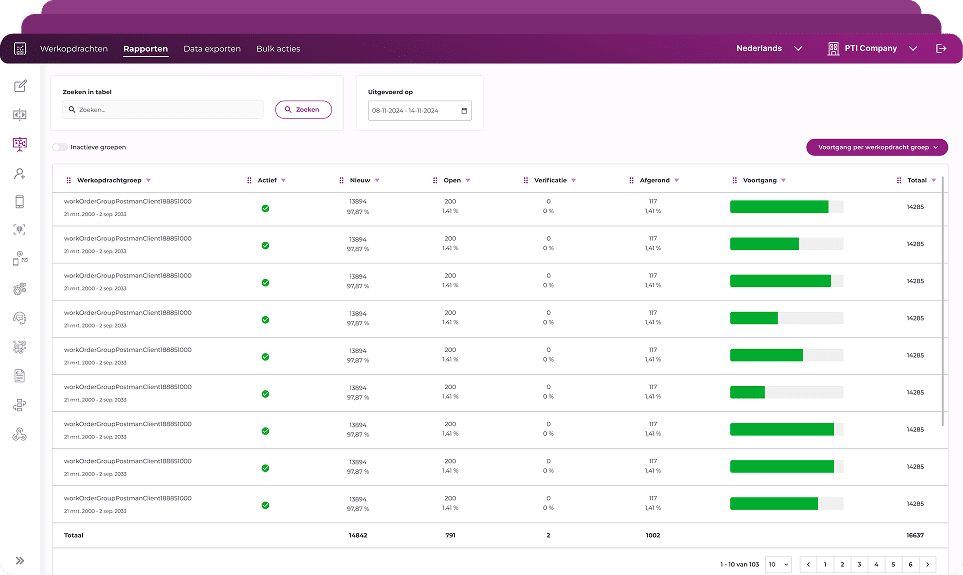Go to page 3 in pagination
963x575 pixels.
[859, 565]
